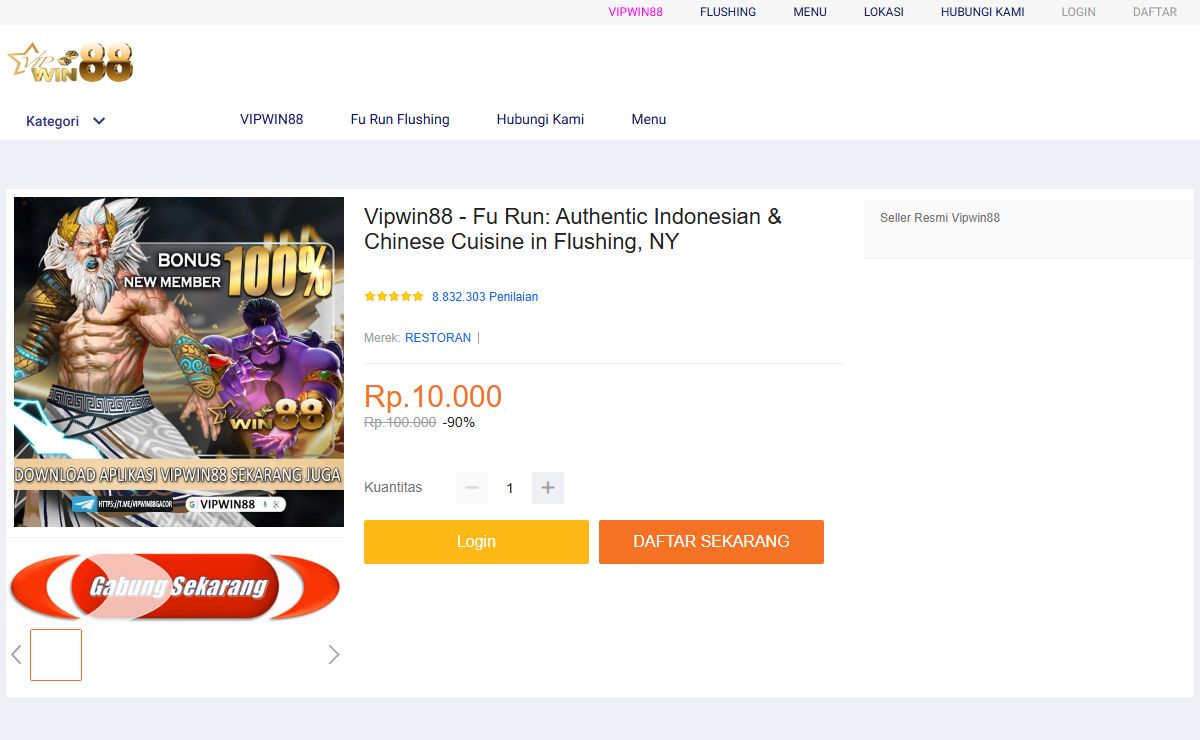Click the star rating icons
This screenshot has height=740, width=1200.
(394, 297)
